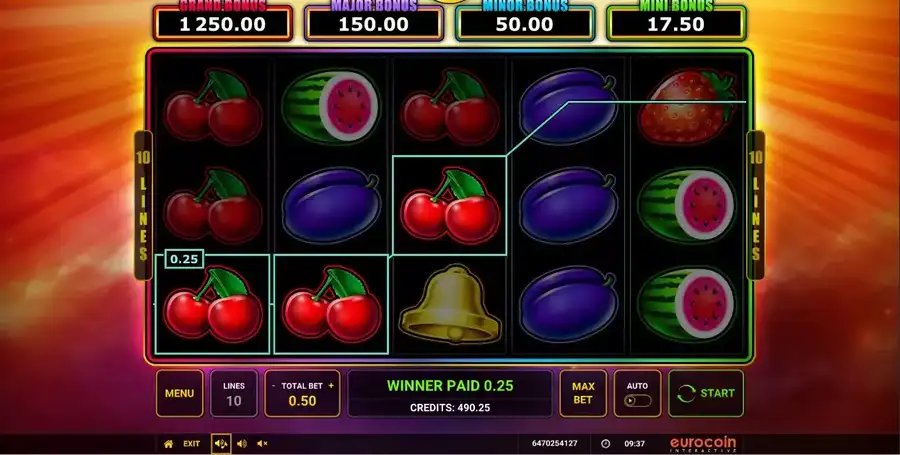Viewport: 900px width, 455px height.
Task: Increase total bet with plus sign
Action: click(x=331, y=386)
